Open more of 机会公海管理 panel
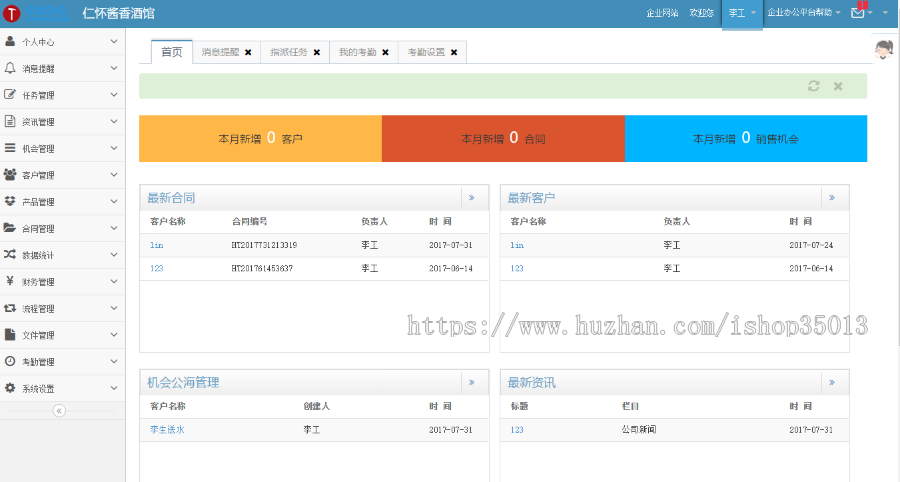Image resolution: width=900 pixels, height=482 pixels. pyautogui.click(x=472, y=382)
